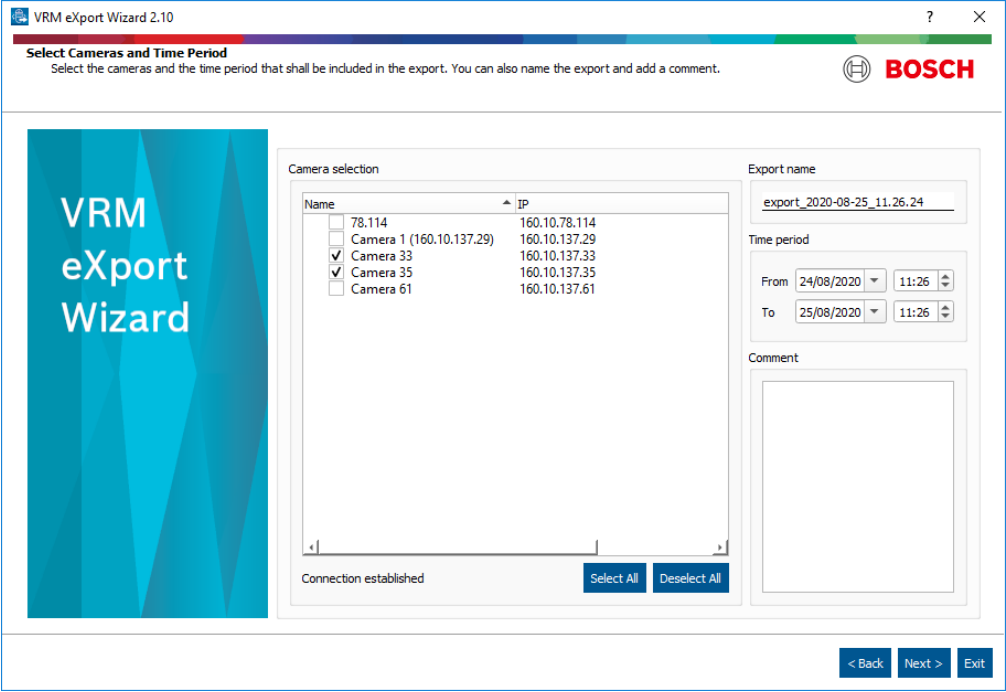Click the VRM eXport Wizard title bar icon
This screenshot has width=1006, height=692.
click(x=19, y=17)
